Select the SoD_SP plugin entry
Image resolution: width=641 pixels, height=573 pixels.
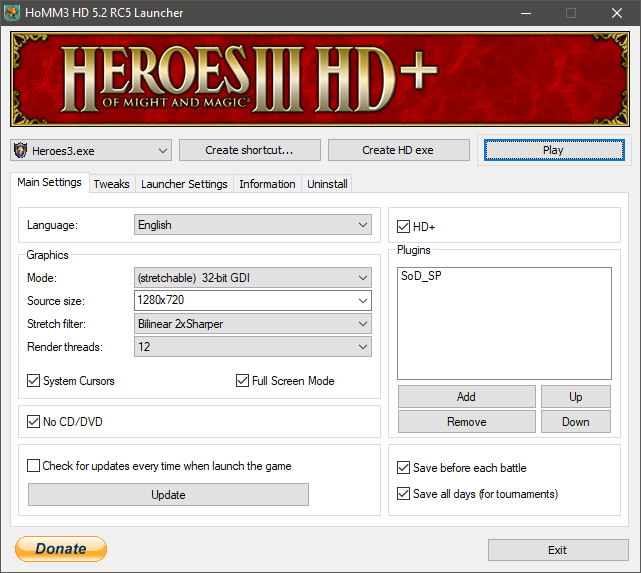click(421, 276)
